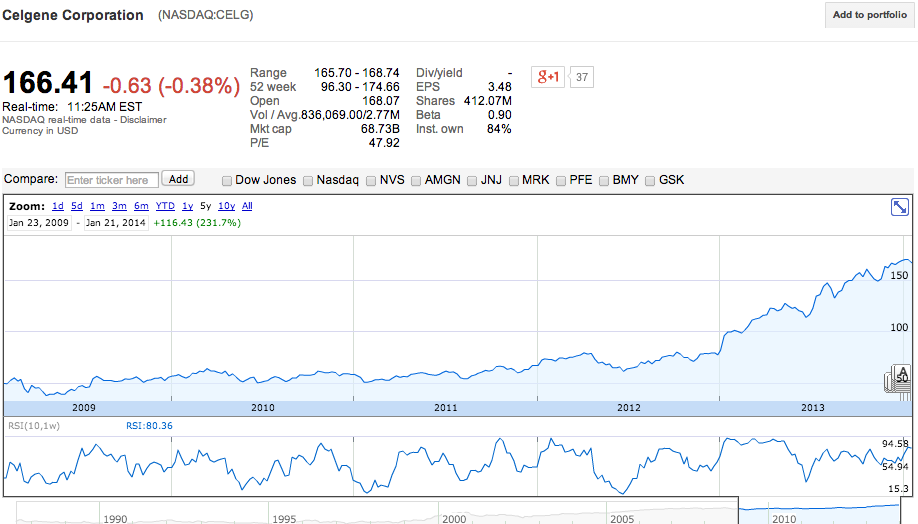
Task: Click the price change -0.63 (-0.38%)
Action: click(x=172, y=86)
